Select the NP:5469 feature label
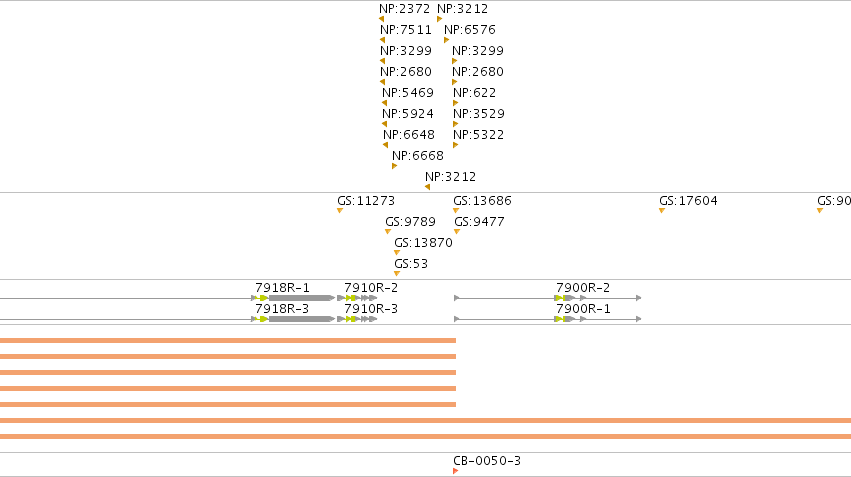The height and width of the screenshot is (477, 851). pos(408,93)
